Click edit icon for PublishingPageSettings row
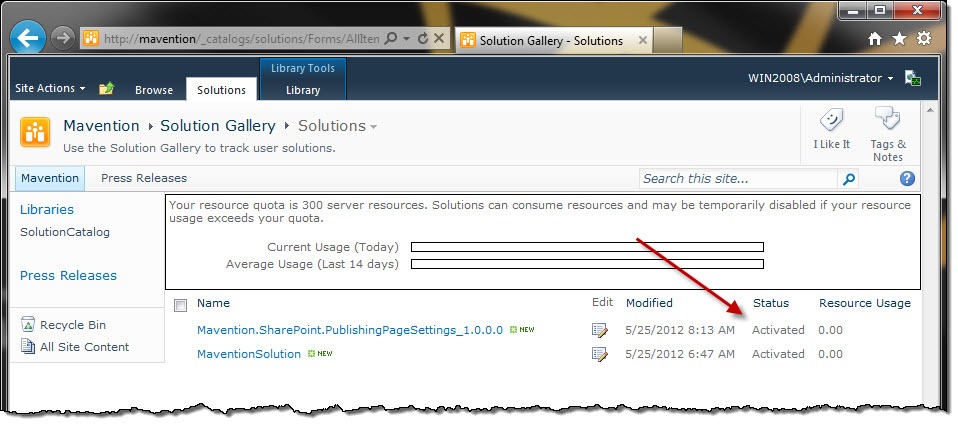958x424 pixels. tap(600, 331)
